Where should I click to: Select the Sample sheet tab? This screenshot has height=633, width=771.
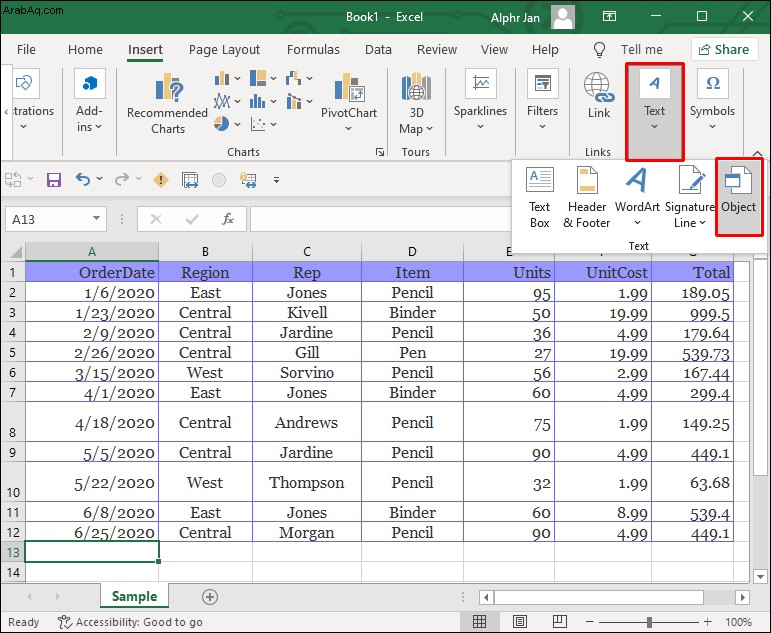tap(134, 596)
